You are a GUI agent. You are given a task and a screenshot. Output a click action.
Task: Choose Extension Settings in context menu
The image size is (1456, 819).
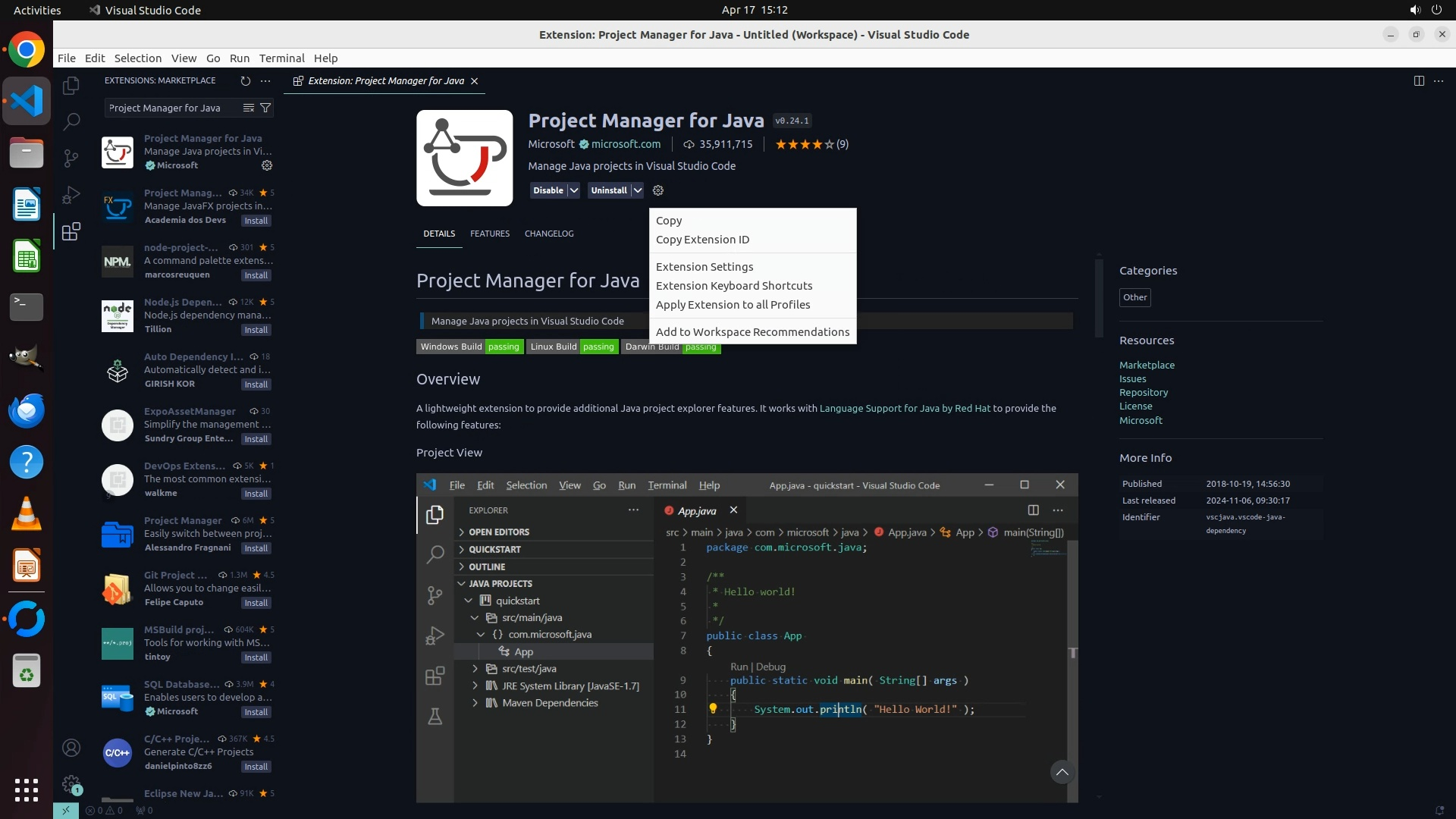click(704, 267)
